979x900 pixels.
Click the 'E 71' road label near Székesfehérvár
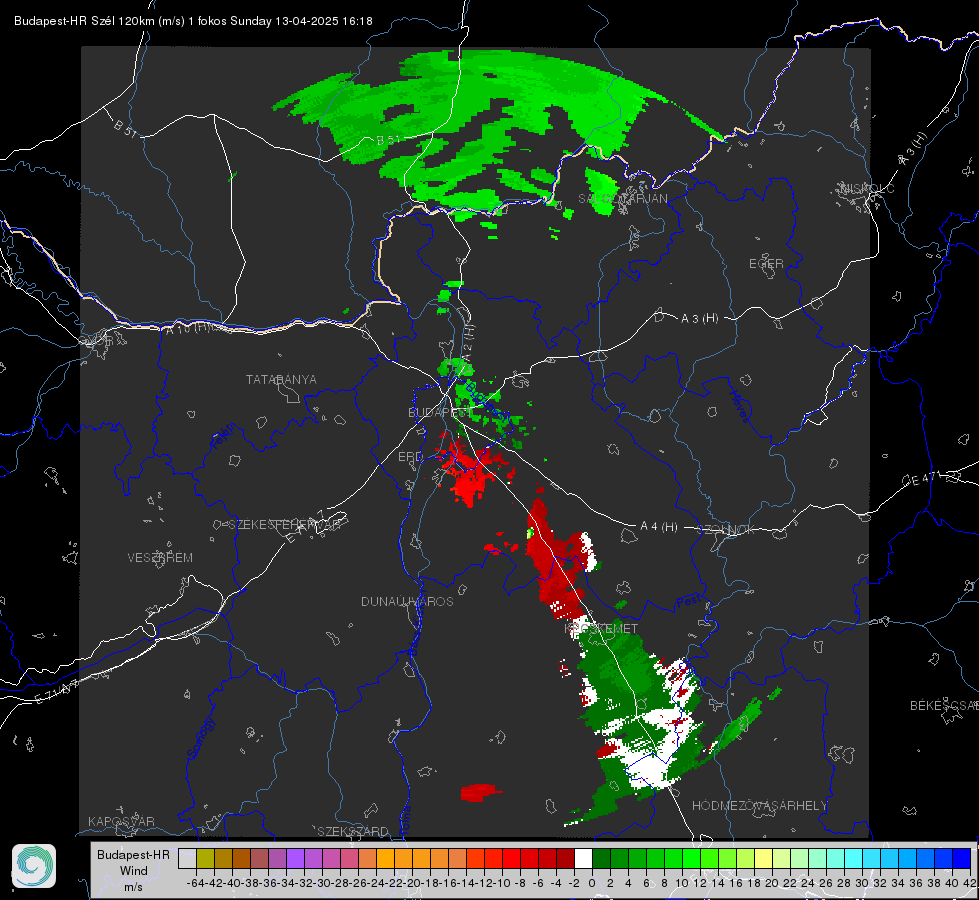(x=306, y=527)
